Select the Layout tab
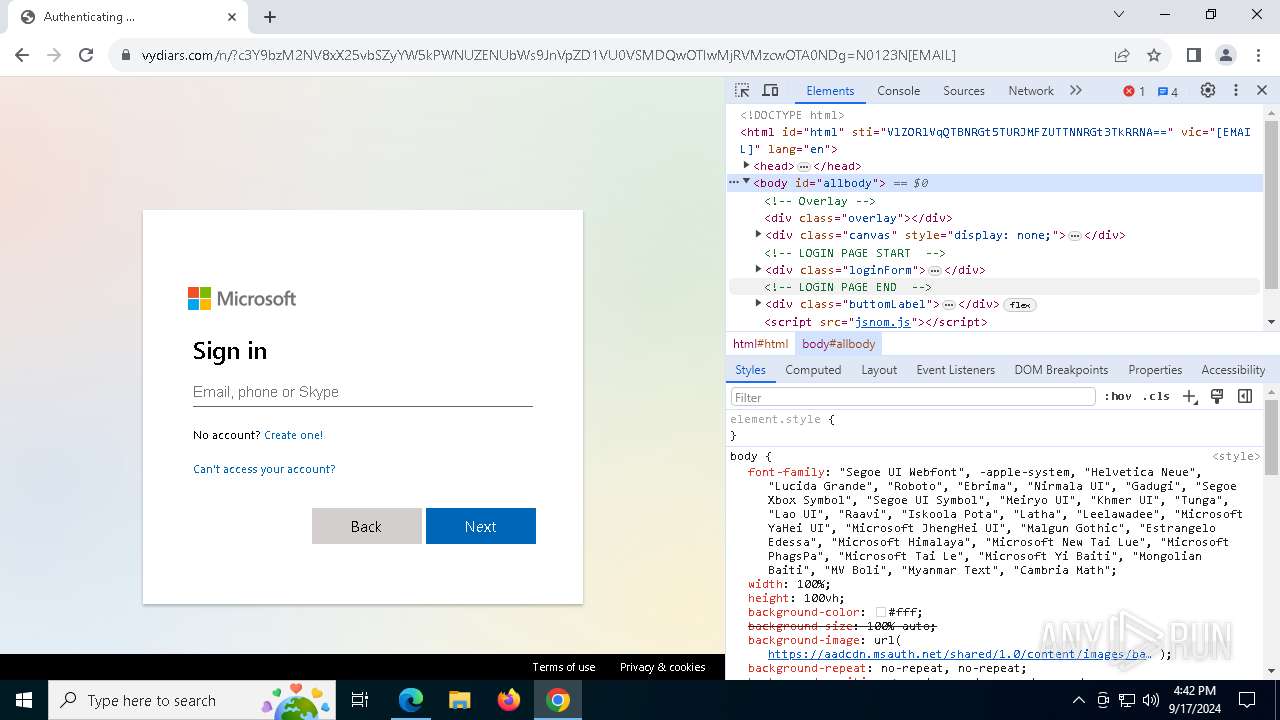 coord(879,369)
